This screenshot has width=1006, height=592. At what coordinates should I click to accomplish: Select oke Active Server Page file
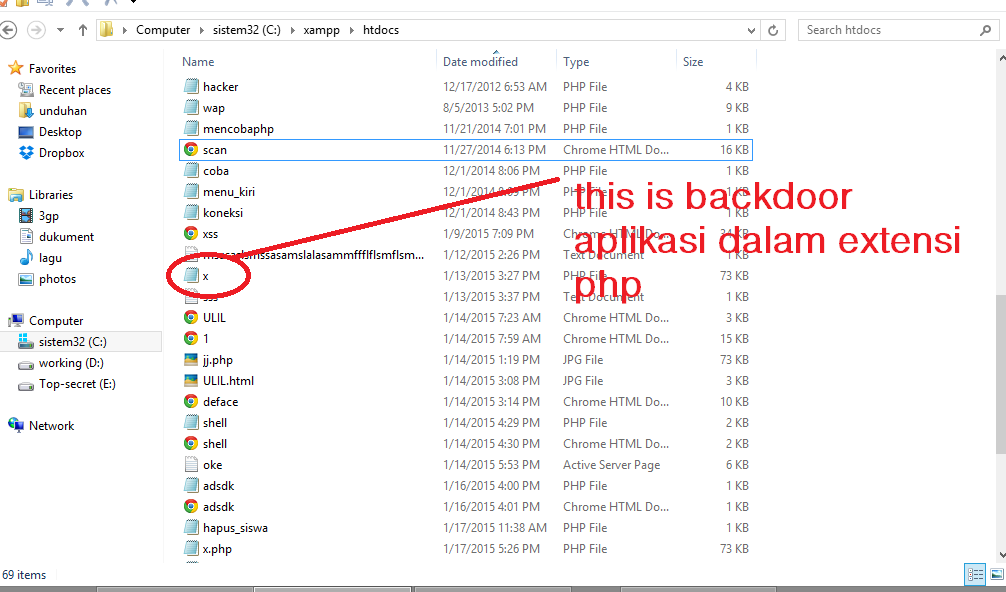[467, 465]
